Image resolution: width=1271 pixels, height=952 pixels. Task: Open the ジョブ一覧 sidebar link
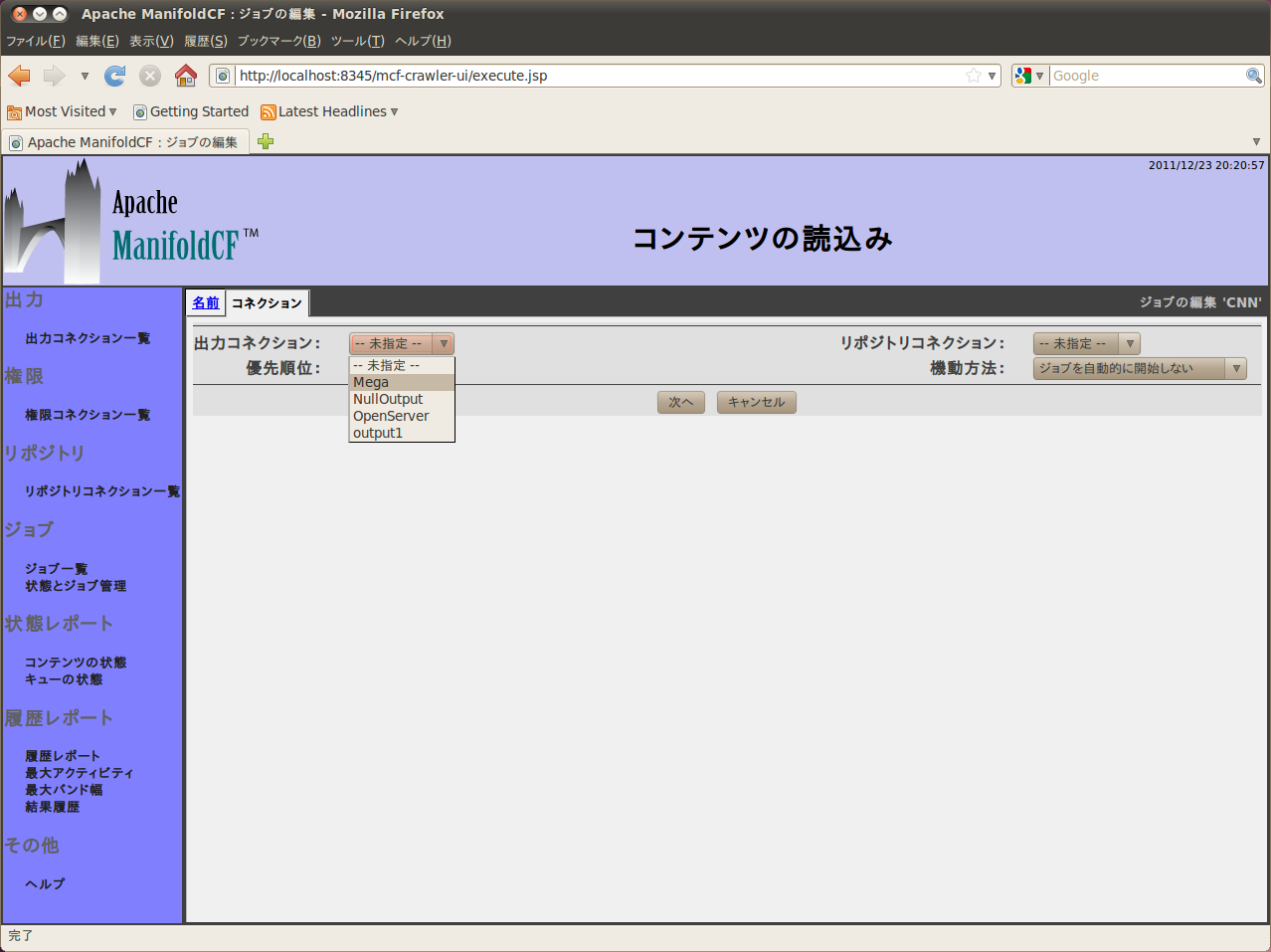(57, 568)
